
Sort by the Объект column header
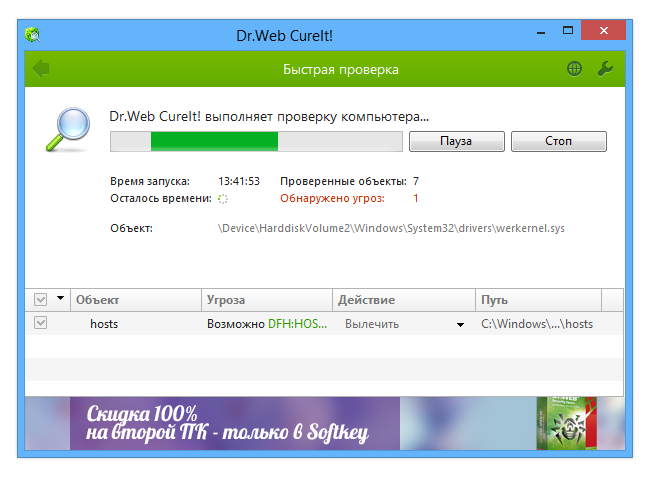(136, 300)
